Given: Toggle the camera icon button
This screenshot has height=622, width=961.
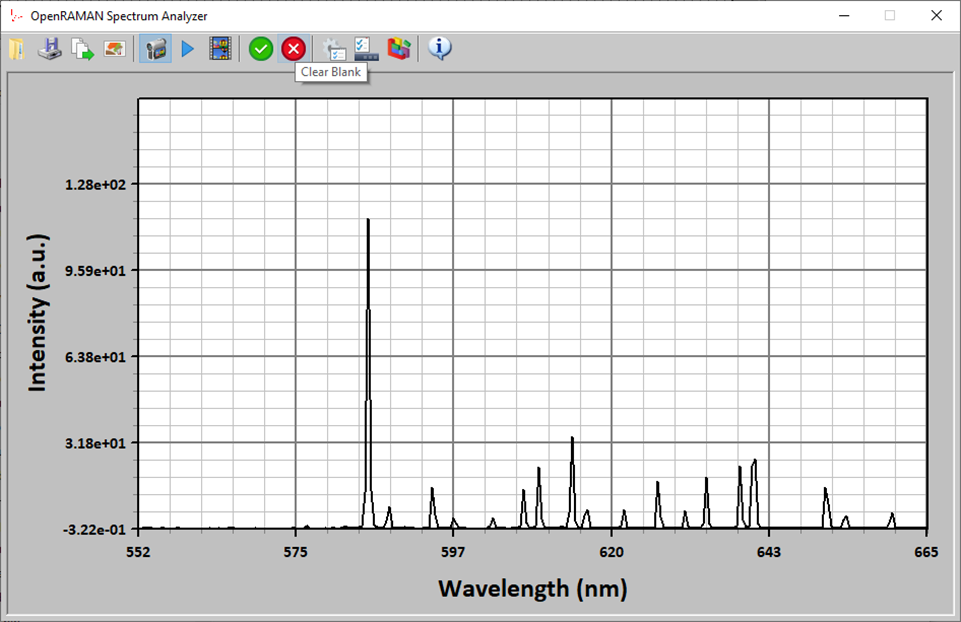Looking at the screenshot, I should [154, 49].
